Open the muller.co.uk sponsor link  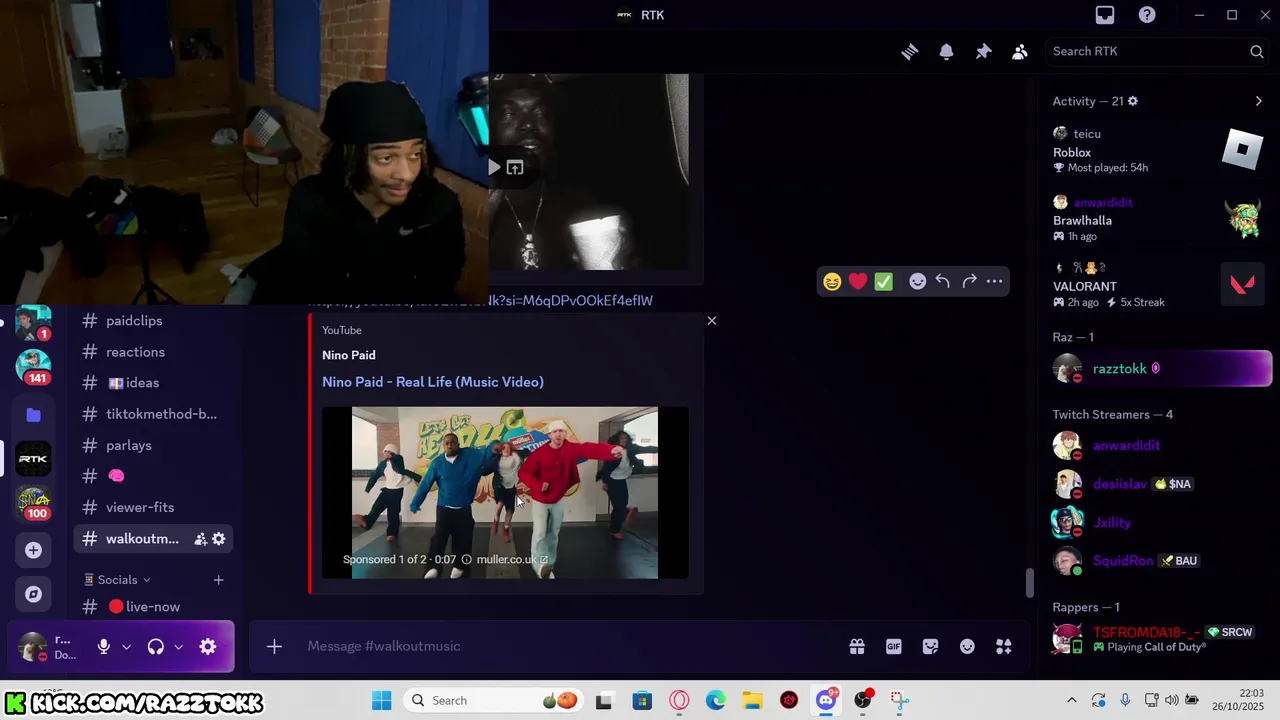pos(512,559)
